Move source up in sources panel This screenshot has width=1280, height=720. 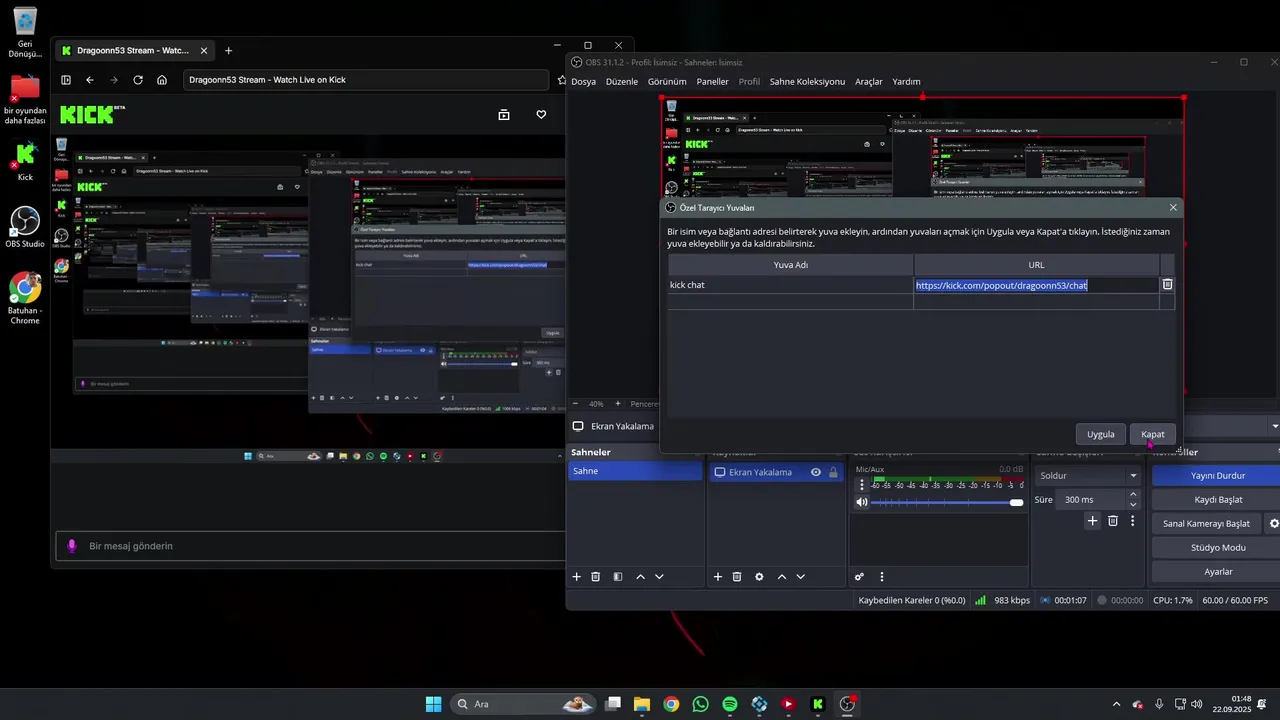point(781,577)
